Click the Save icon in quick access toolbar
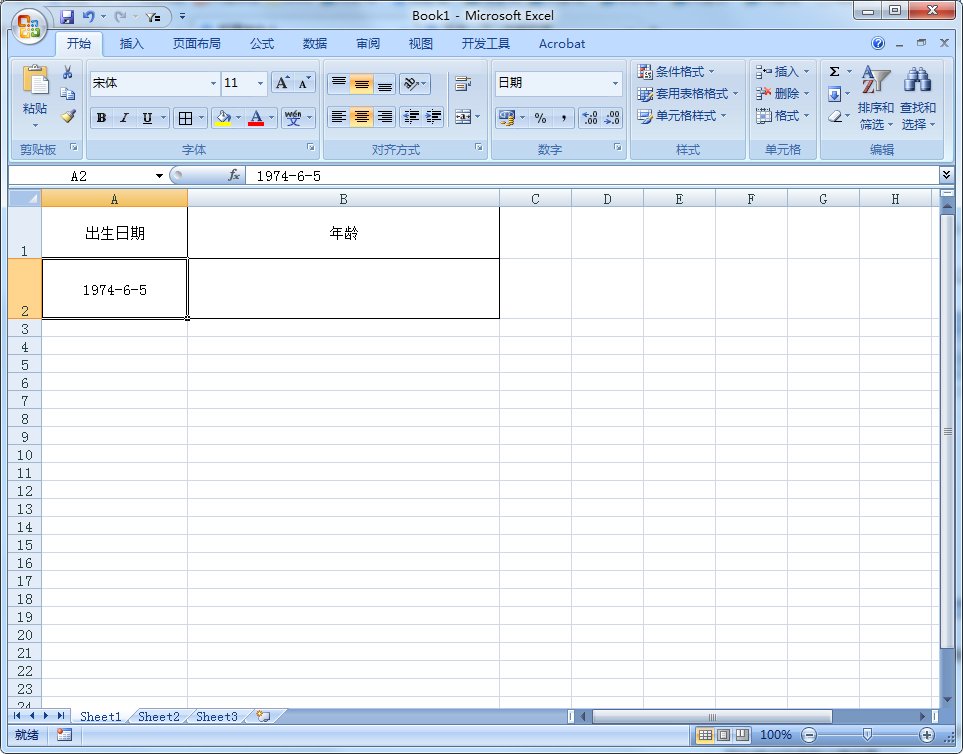 [67, 17]
